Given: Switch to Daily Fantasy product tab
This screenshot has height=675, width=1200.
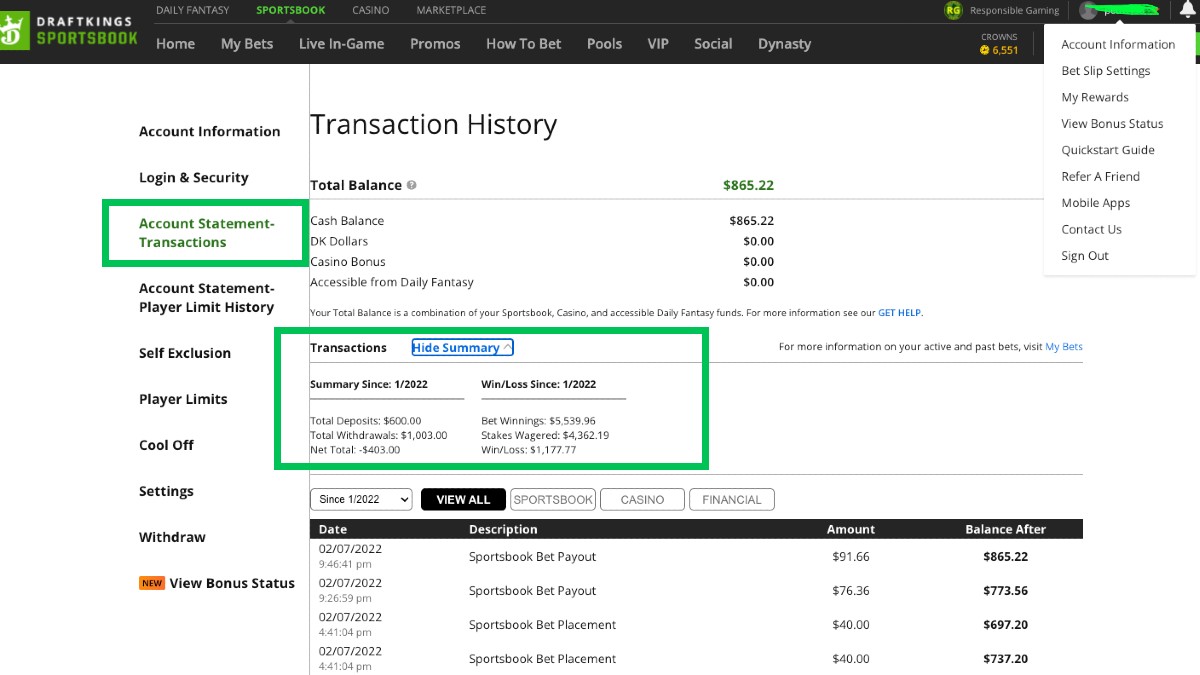Looking at the screenshot, I should tap(192, 10).
